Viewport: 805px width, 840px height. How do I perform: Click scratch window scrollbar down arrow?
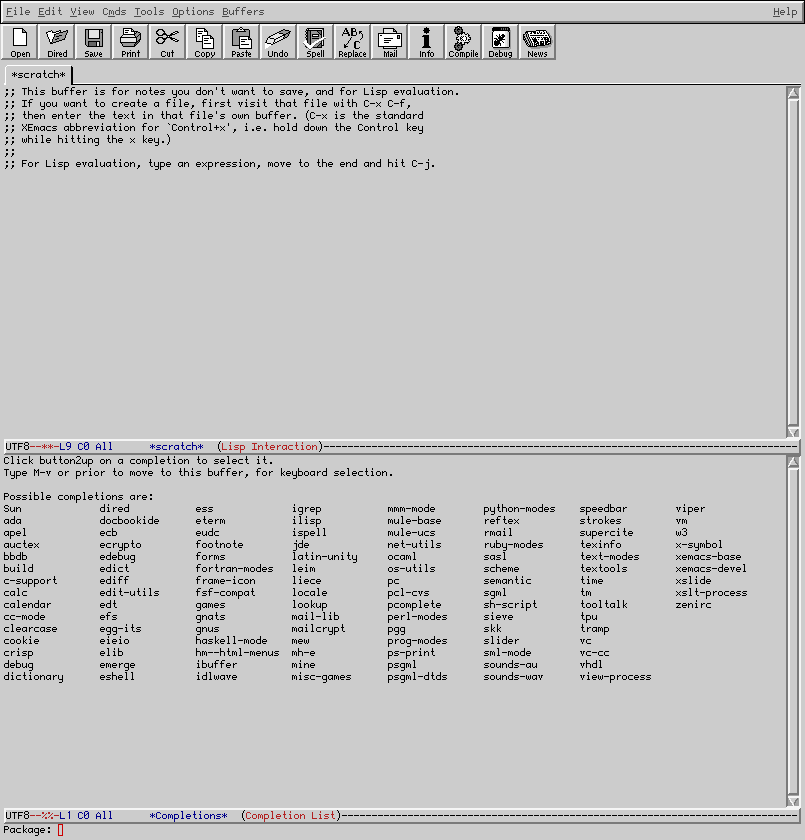click(x=793, y=432)
